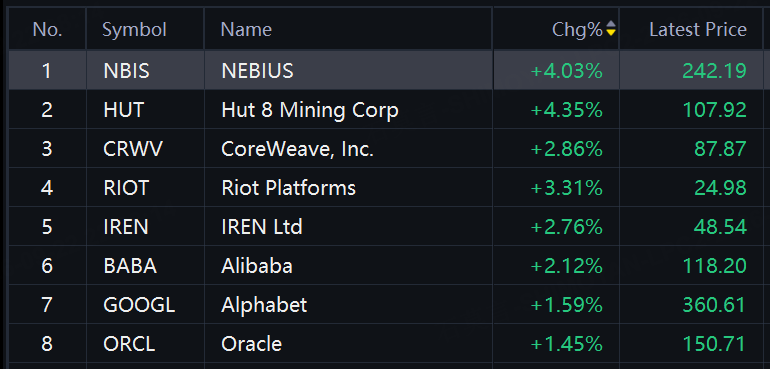Click CoreWeave's 87.87 price value

(720, 149)
